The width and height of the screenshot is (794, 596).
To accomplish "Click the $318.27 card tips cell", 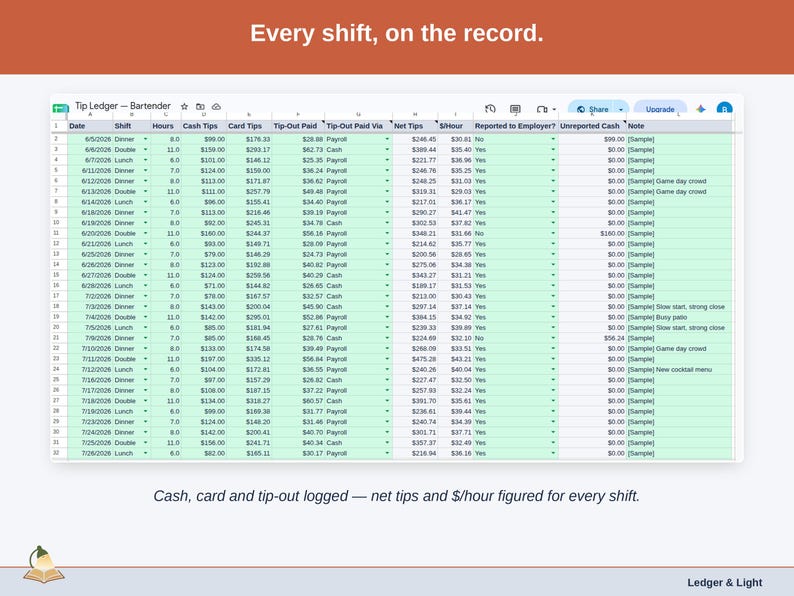I will pos(249,401).
